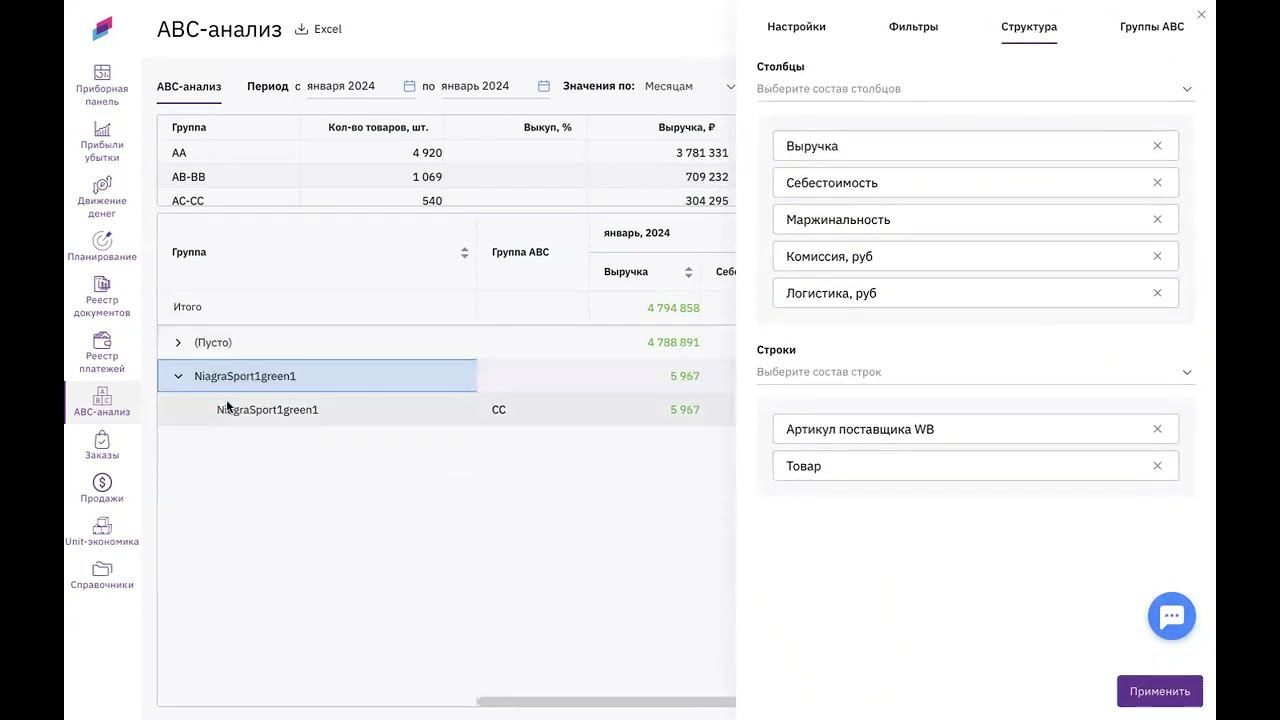Open Реестр документов in sidebar
This screenshot has width=1280, height=720.
click(x=102, y=285)
